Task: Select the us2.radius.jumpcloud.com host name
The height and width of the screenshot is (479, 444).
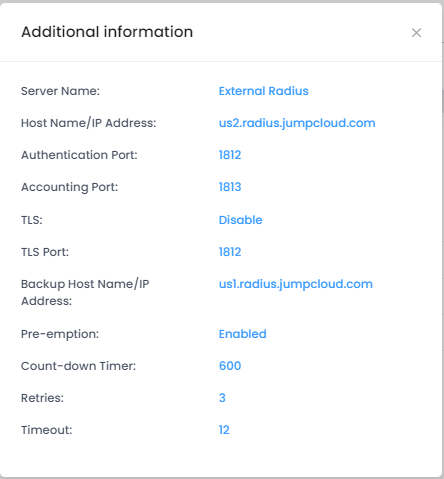Action: point(297,123)
